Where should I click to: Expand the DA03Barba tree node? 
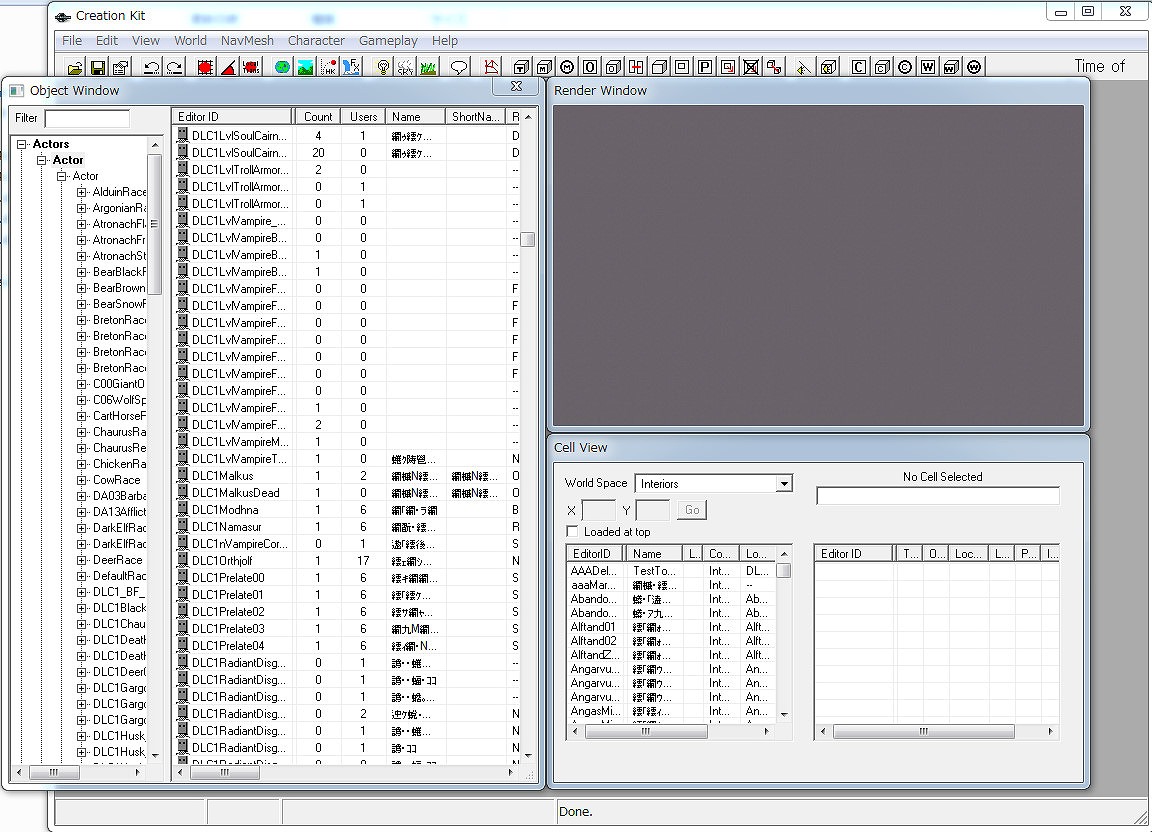82,496
